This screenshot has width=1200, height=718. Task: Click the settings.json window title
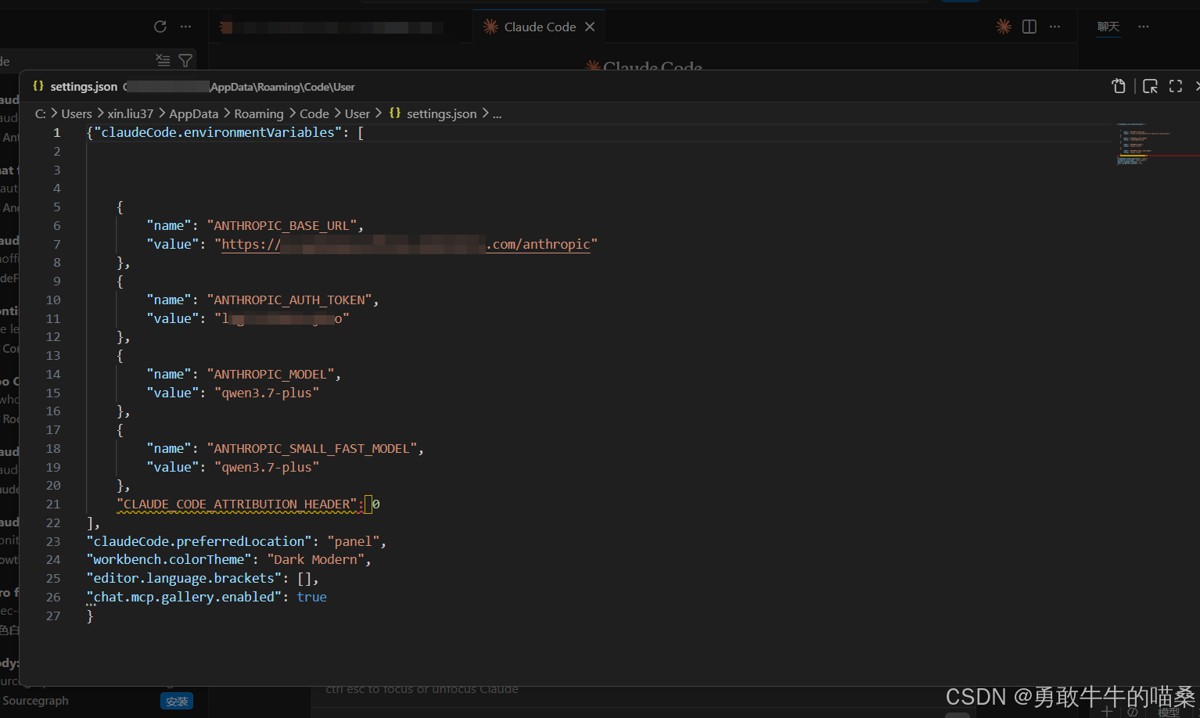(84, 87)
